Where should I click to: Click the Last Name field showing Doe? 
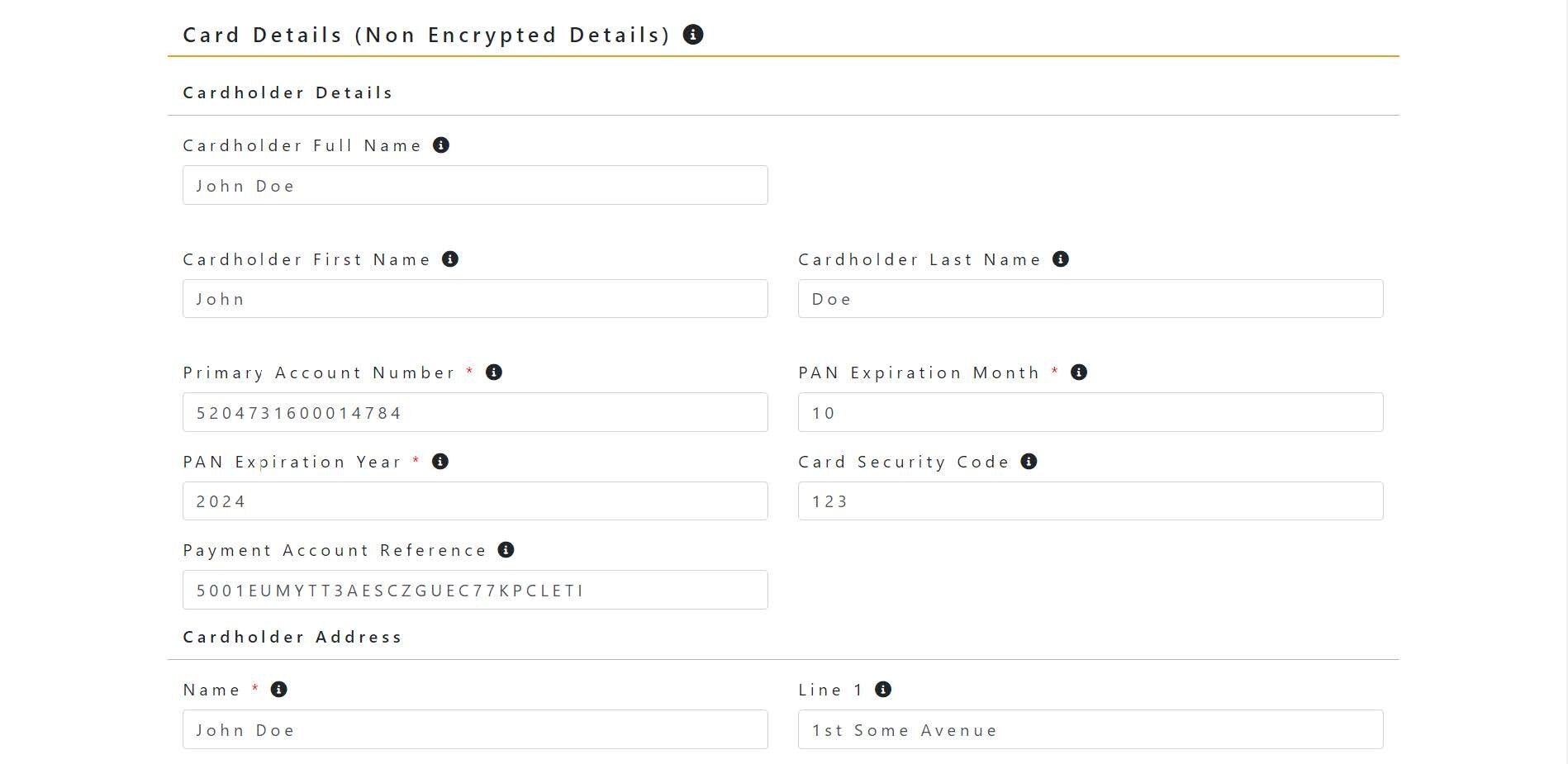click(x=1090, y=298)
